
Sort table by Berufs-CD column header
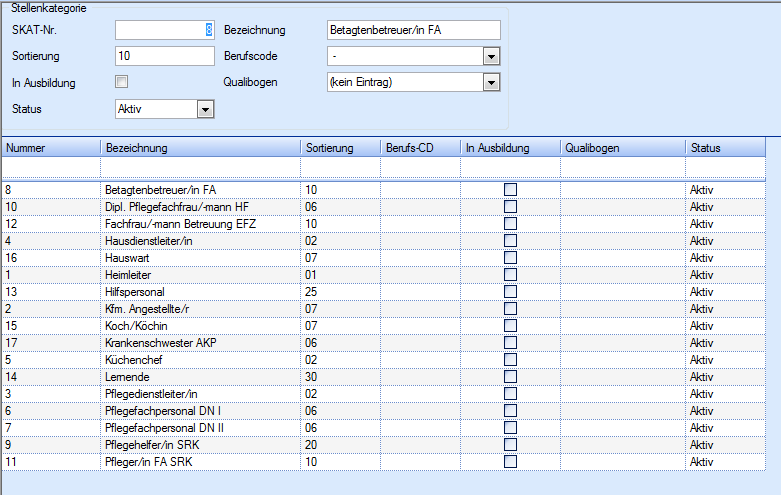point(421,148)
